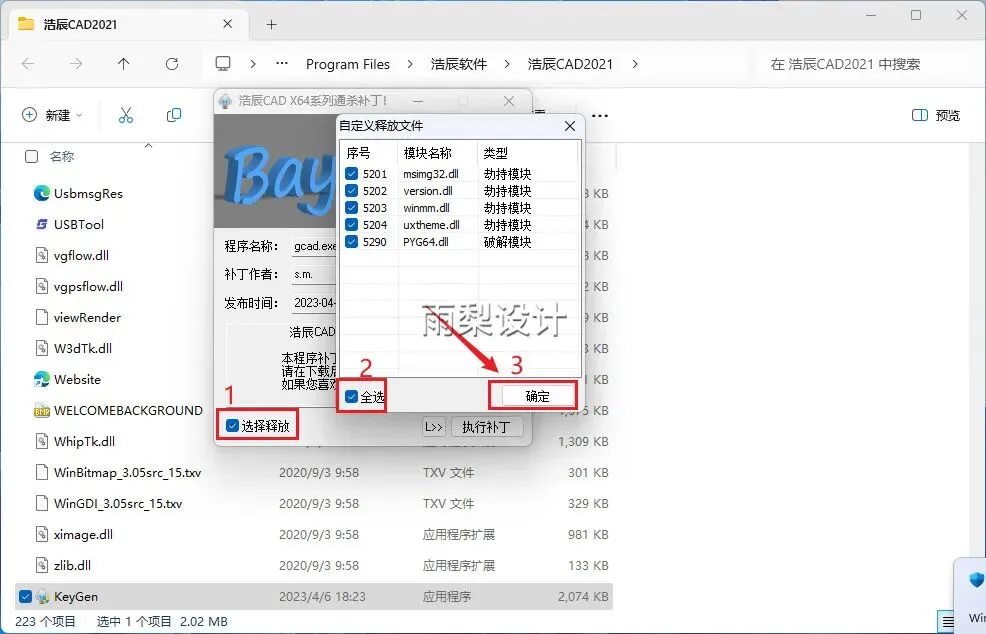This screenshot has width=986, height=634.
Task: Select the WELCOMEBACKGROUND bitmap icon
Action: [42, 411]
